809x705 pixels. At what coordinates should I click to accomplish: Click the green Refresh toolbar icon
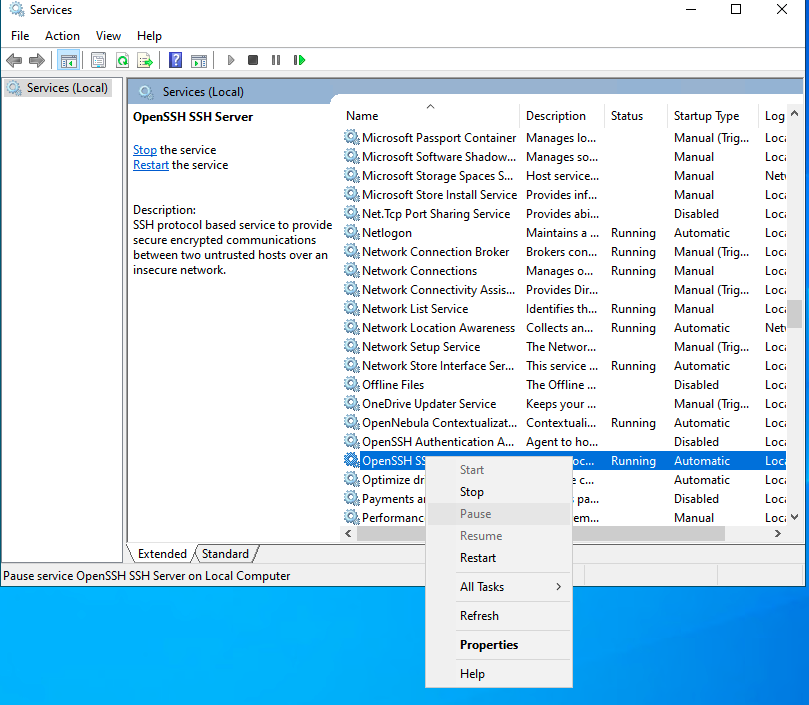point(122,60)
